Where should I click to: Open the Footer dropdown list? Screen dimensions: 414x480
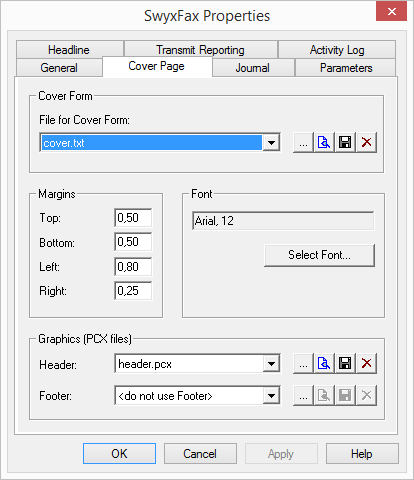point(271,396)
